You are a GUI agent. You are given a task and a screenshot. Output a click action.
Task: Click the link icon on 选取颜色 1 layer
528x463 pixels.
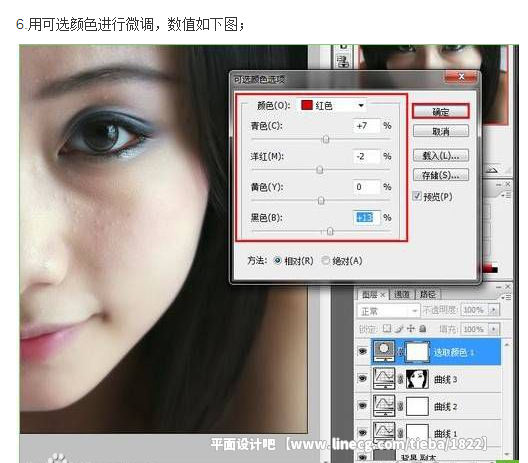tap(400, 352)
